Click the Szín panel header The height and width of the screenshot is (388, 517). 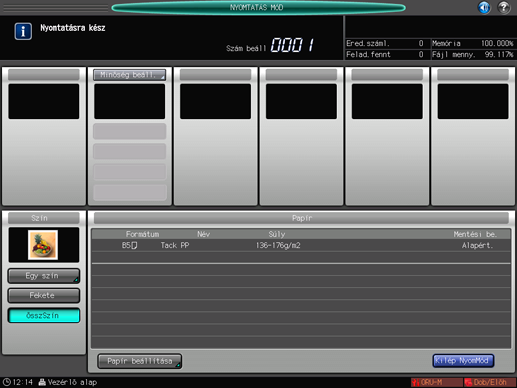point(44,218)
